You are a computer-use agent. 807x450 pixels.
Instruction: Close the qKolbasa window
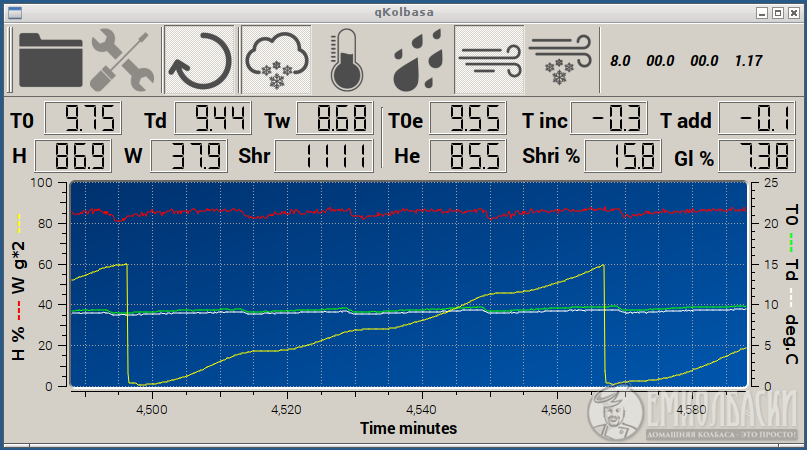coord(794,13)
